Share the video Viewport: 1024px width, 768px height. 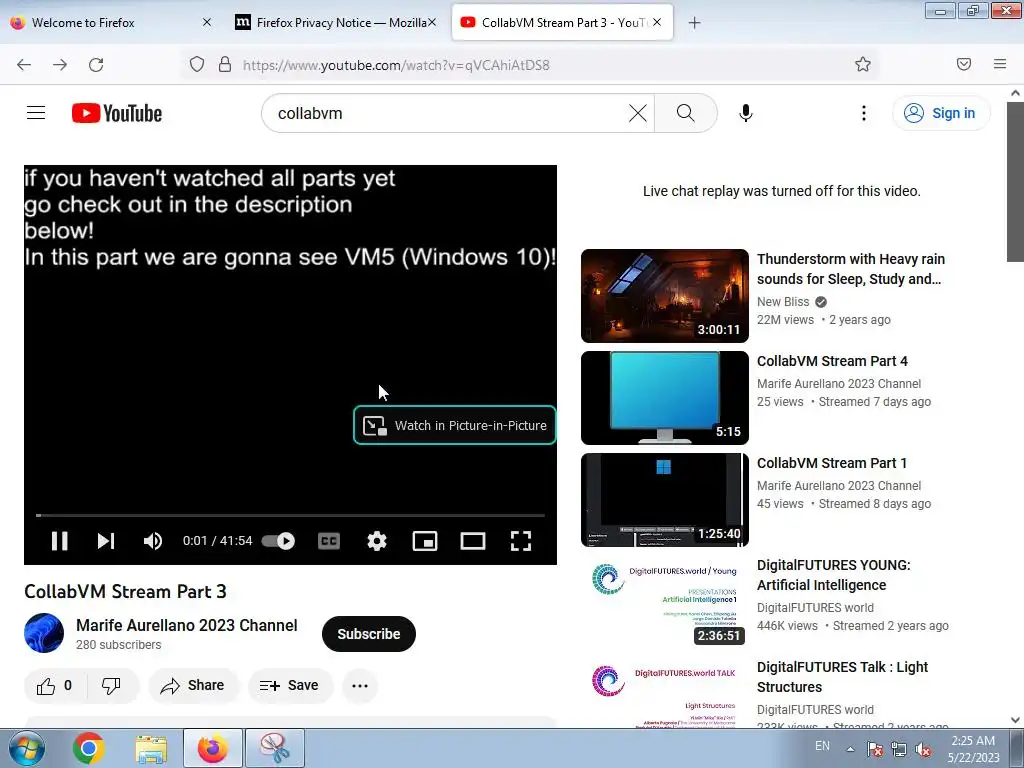pos(193,686)
